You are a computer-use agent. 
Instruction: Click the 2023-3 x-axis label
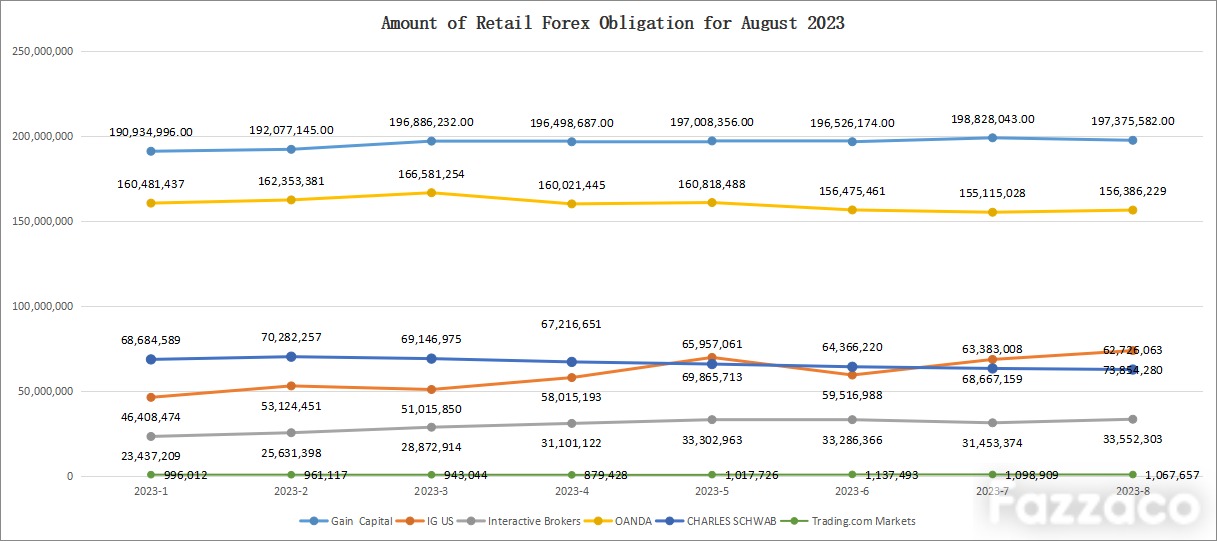pos(431,492)
